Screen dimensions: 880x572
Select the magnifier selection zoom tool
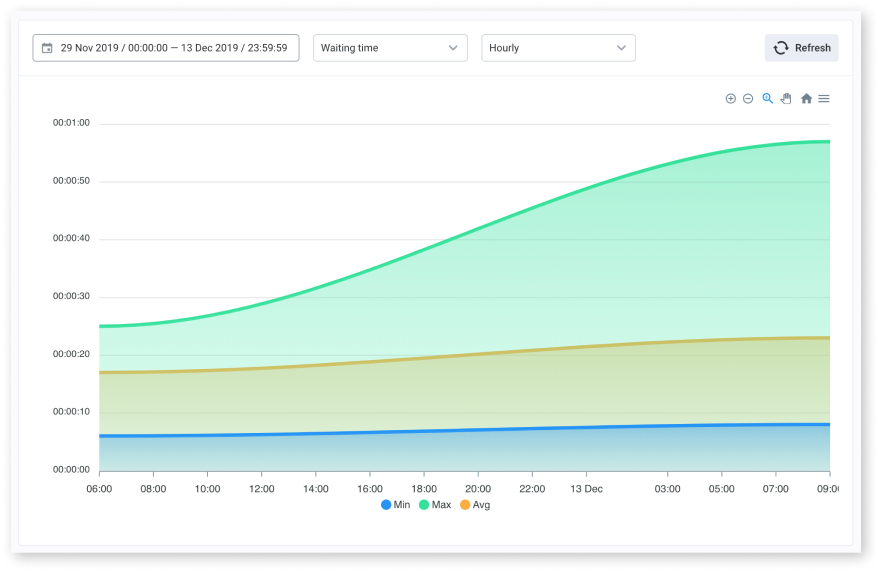[767, 99]
